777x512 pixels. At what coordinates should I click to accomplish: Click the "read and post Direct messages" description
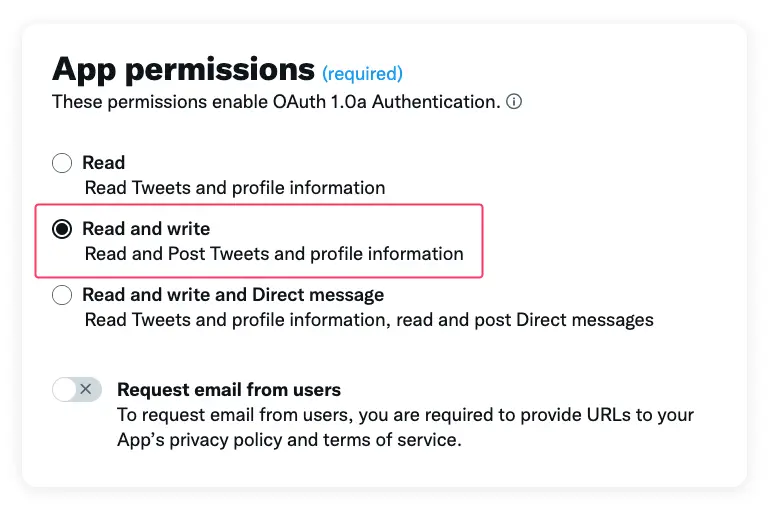(x=525, y=320)
